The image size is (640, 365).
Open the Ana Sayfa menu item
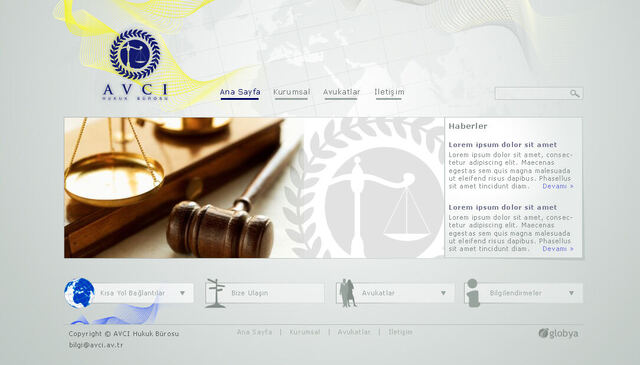pos(240,92)
